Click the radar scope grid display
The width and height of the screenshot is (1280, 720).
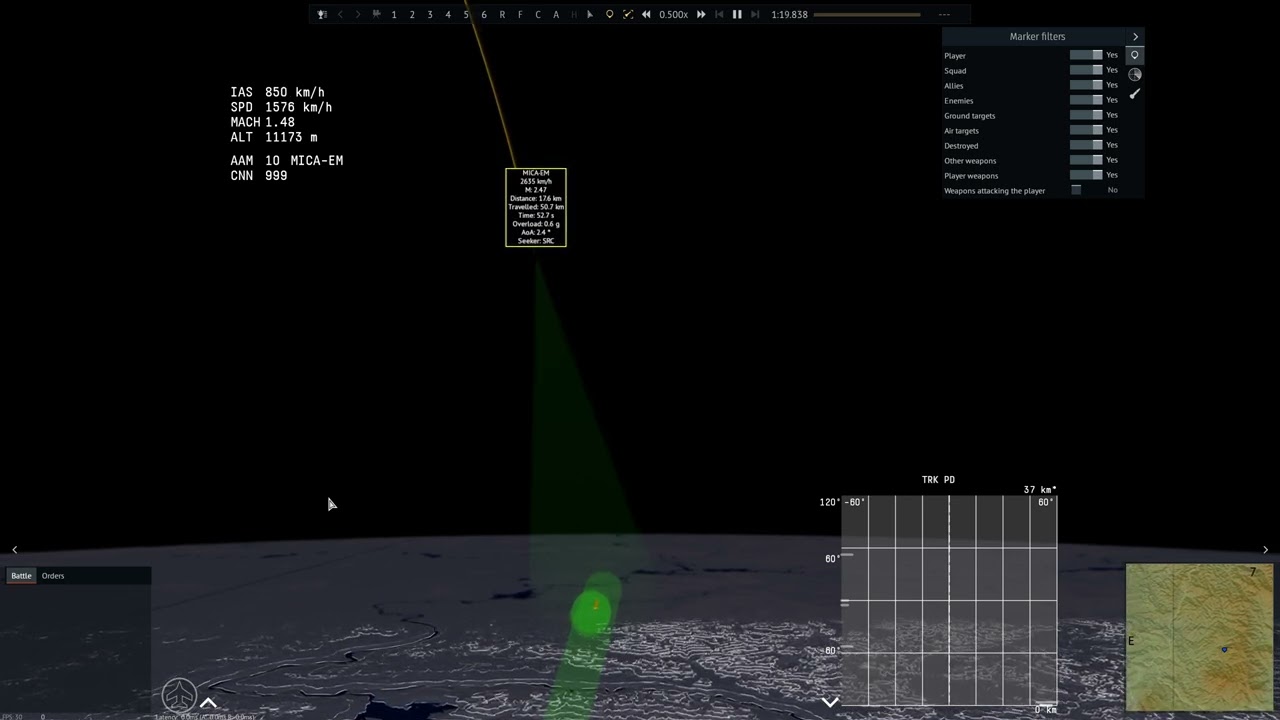click(x=949, y=600)
